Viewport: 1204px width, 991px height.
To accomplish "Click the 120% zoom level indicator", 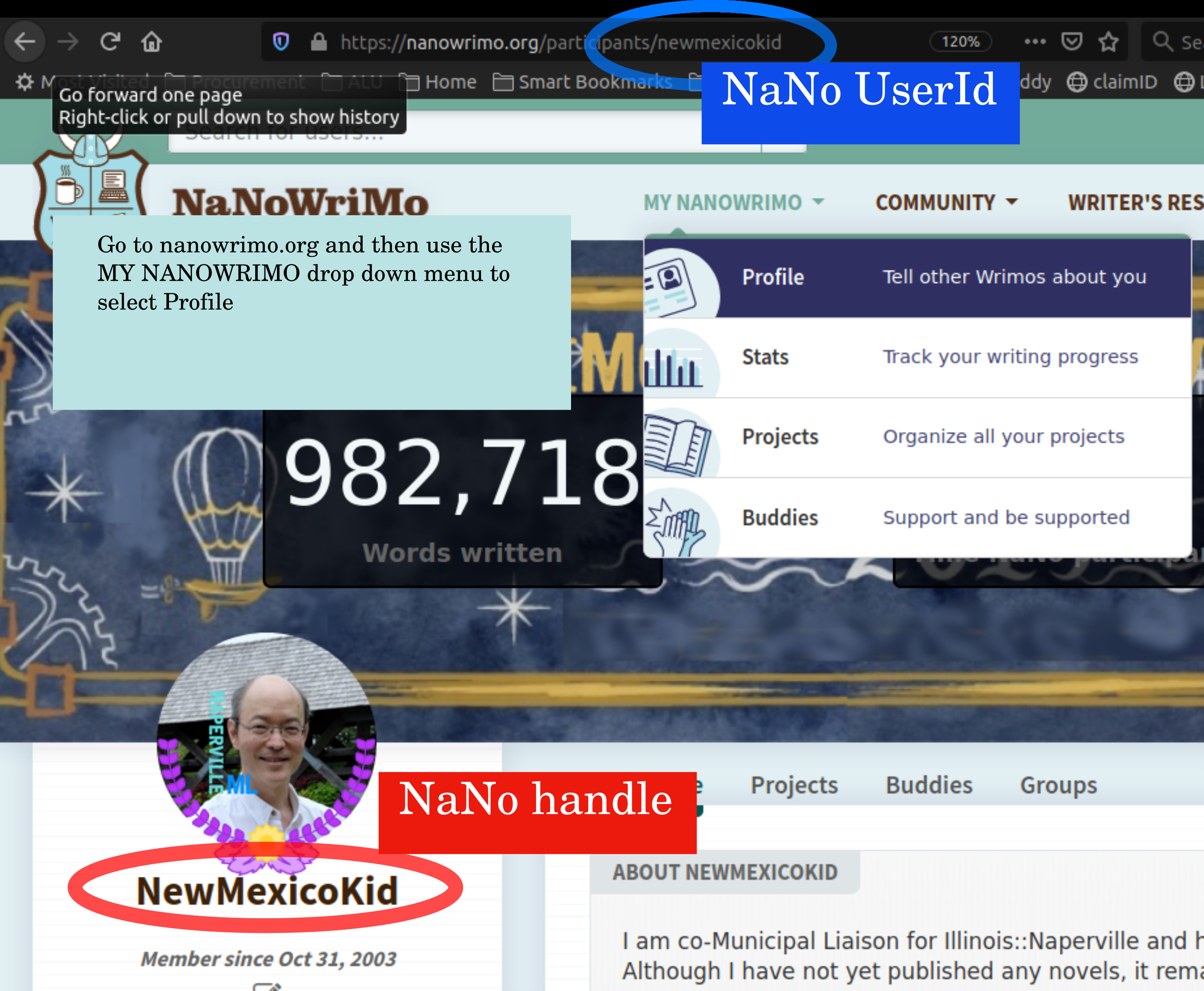I will point(961,42).
